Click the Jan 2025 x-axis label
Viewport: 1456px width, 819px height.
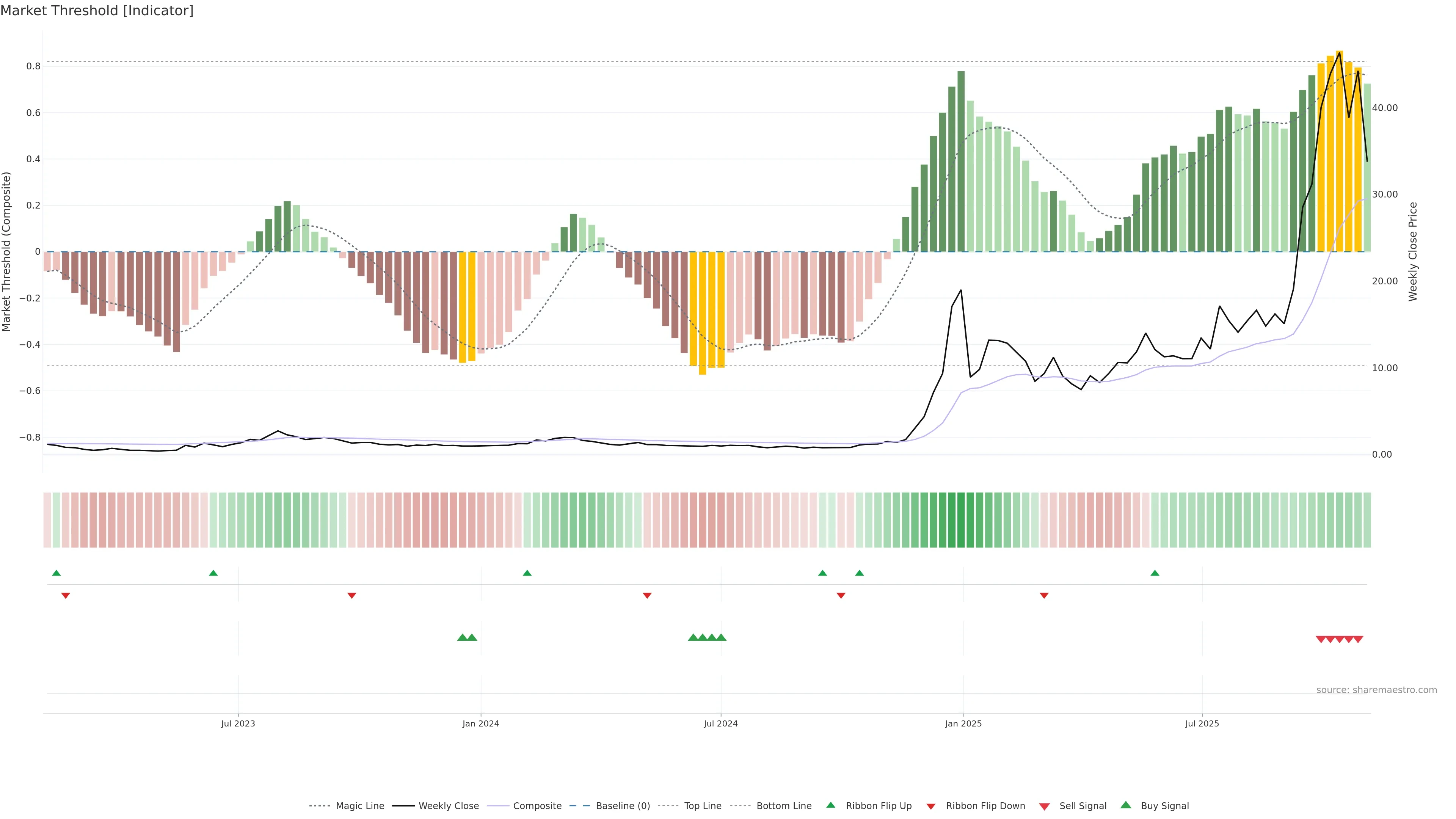pos(963,723)
